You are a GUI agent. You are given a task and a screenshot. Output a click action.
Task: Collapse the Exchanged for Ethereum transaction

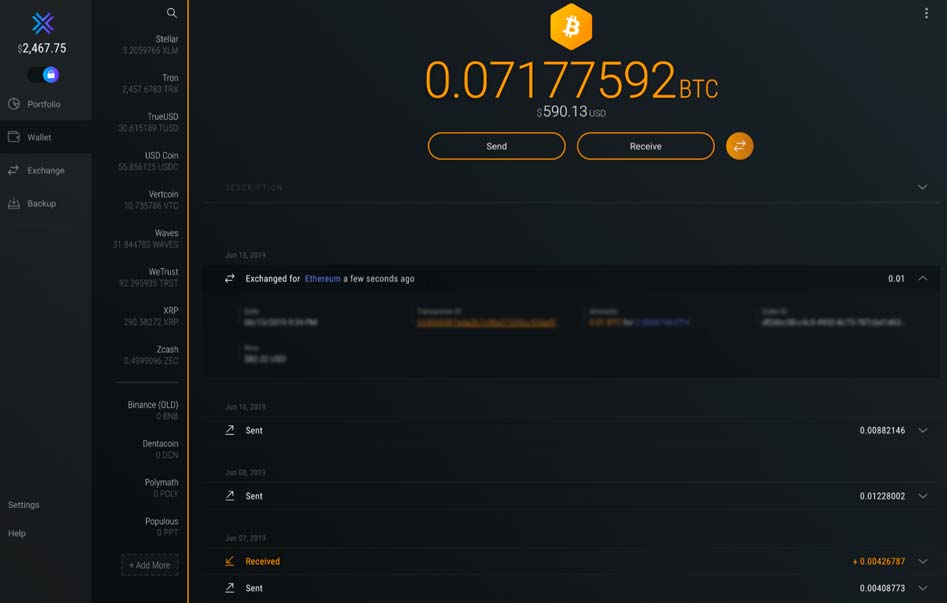(x=922, y=279)
